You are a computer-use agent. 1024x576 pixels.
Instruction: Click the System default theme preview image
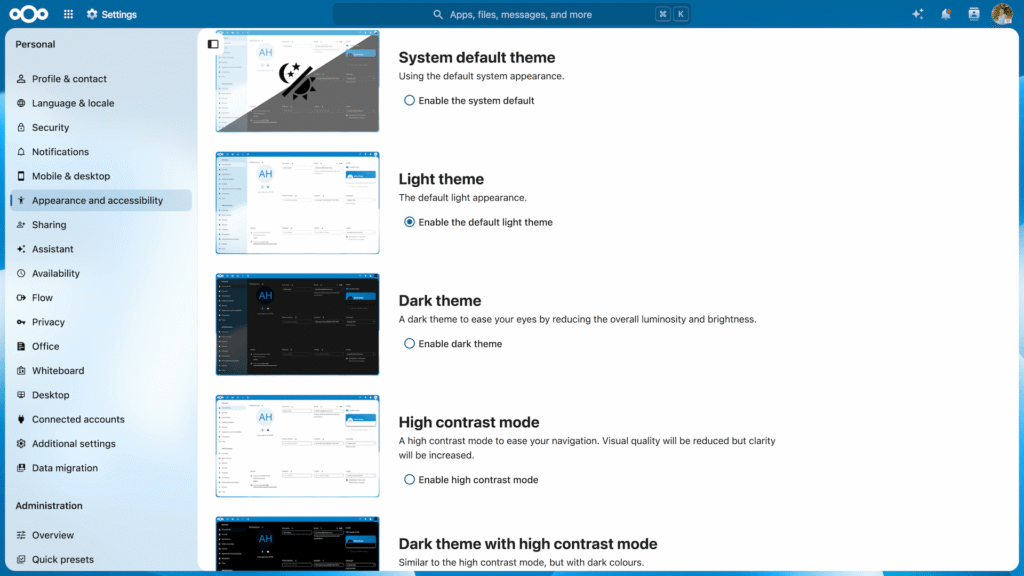[297, 81]
